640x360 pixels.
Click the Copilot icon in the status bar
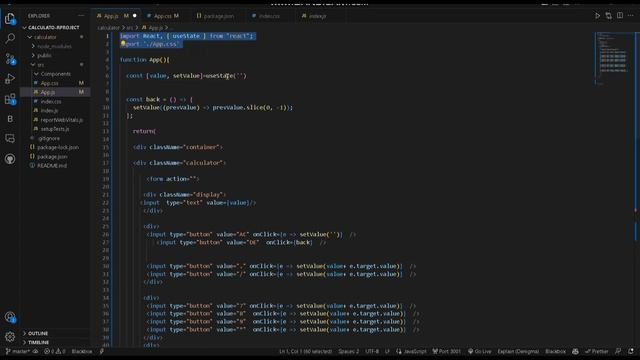point(575,351)
